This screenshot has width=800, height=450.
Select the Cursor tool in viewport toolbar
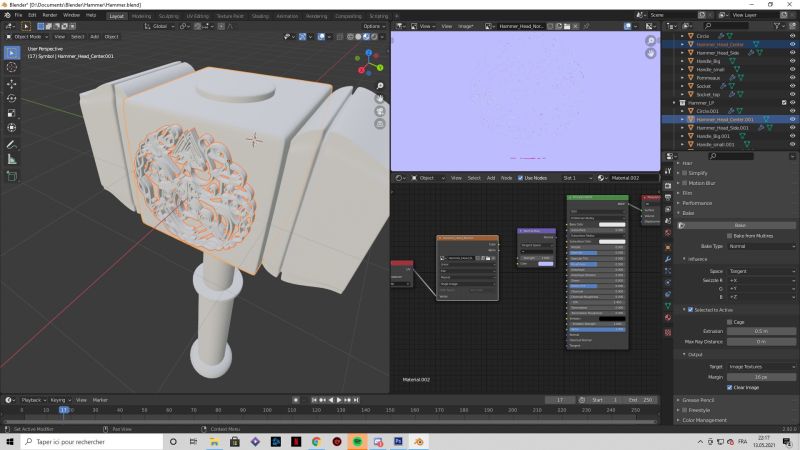tap(12, 67)
